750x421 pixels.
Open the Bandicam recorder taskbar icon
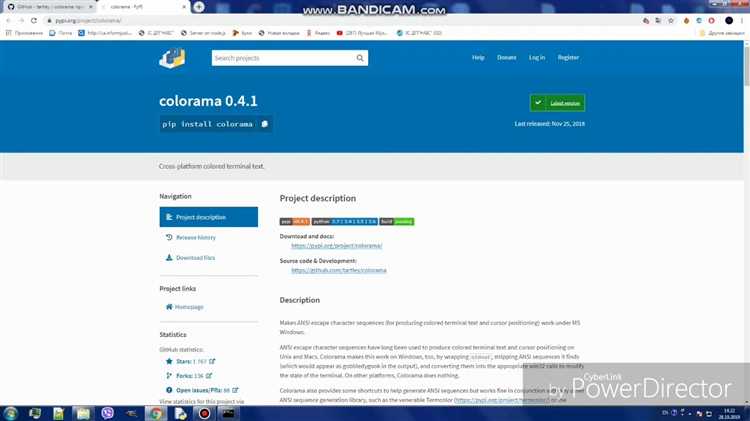(204, 413)
